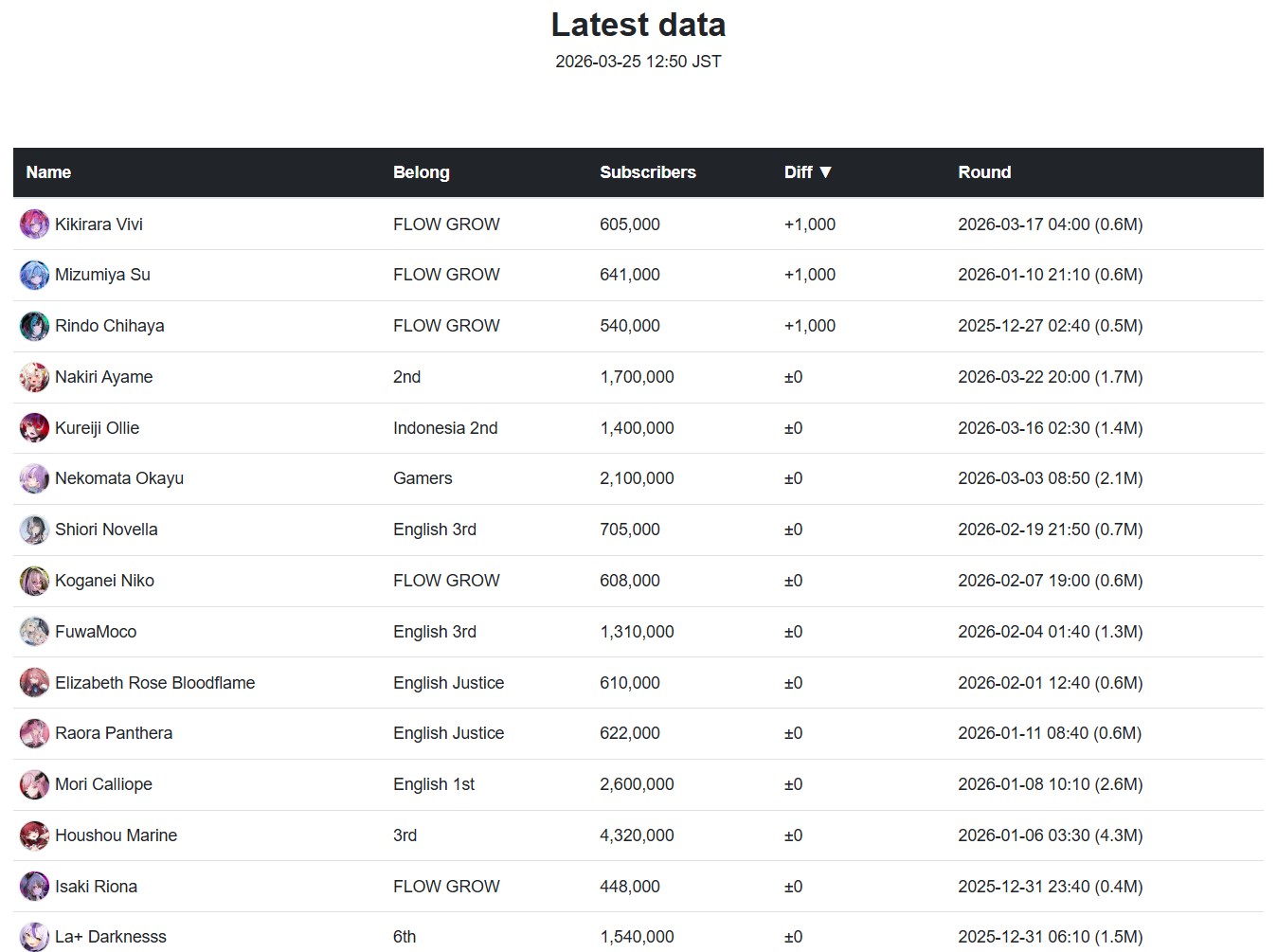
Task: Click Elizabeth Rose Bloodflame's avatar icon
Action: (x=34, y=683)
